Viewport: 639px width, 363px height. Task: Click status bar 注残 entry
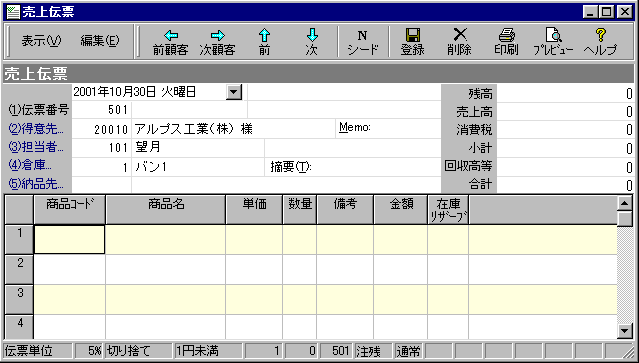(374, 351)
